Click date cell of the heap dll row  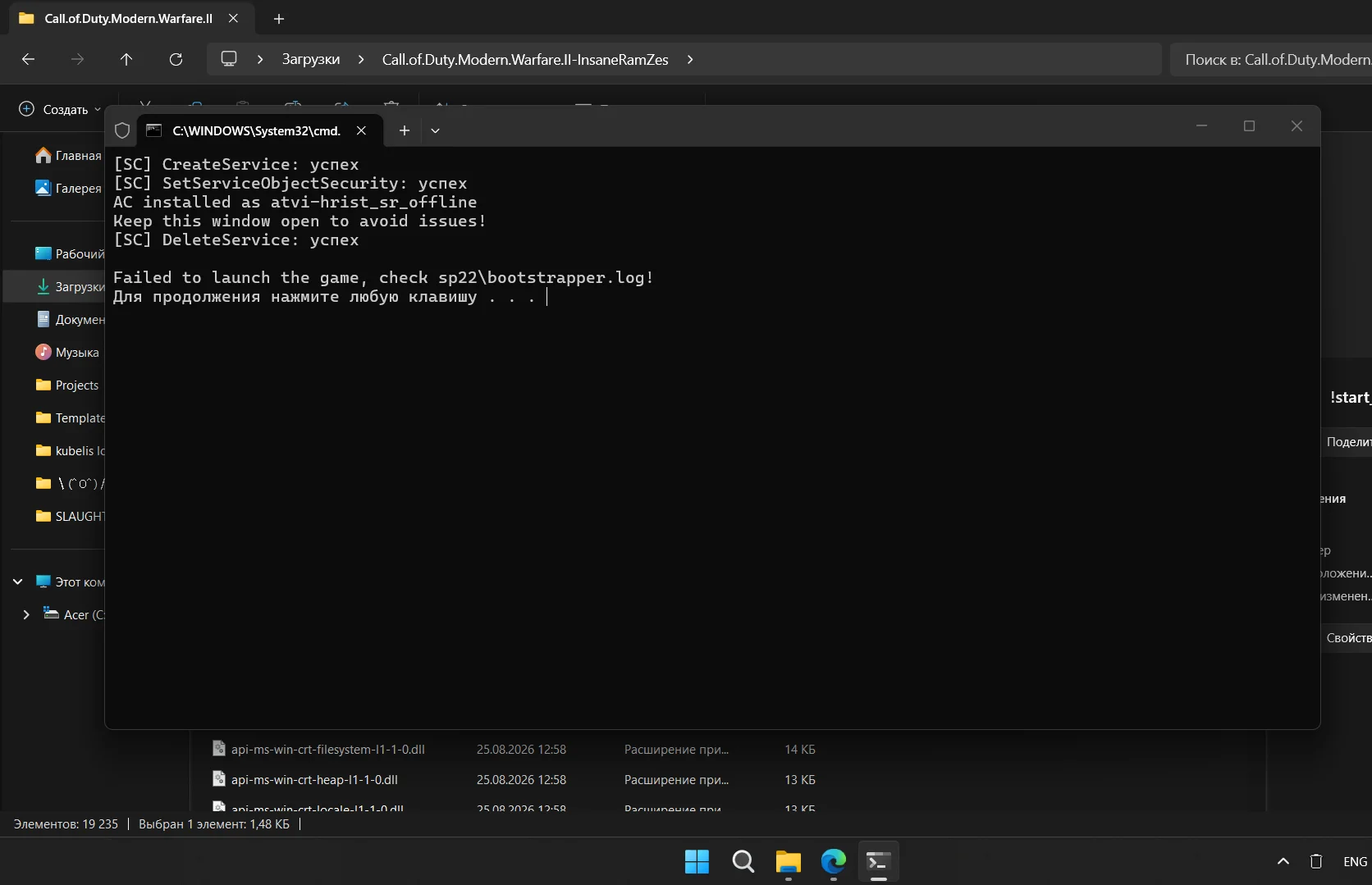pyautogui.click(x=521, y=779)
